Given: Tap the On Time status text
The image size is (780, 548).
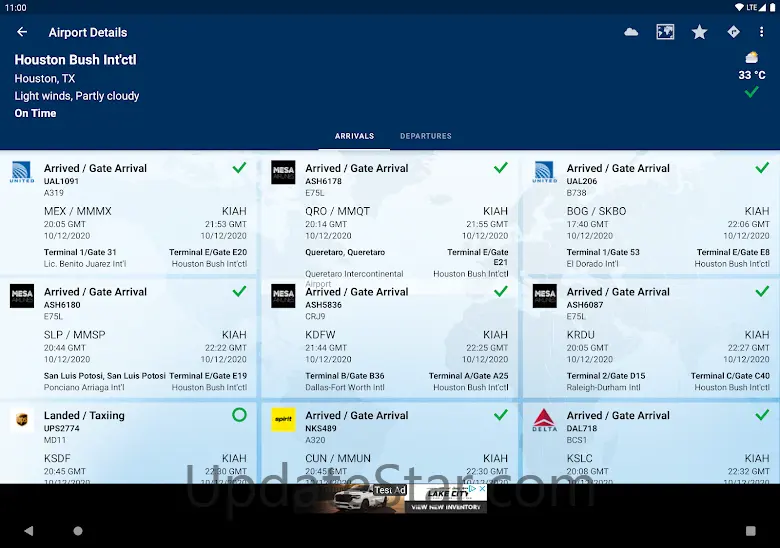Looking at the screenshot, I should pos(35,113).
